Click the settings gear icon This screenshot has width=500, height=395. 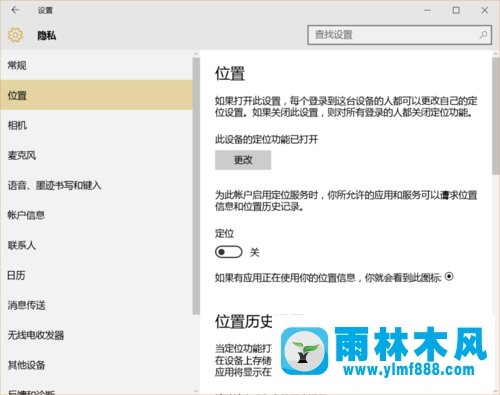pos(15,35)
